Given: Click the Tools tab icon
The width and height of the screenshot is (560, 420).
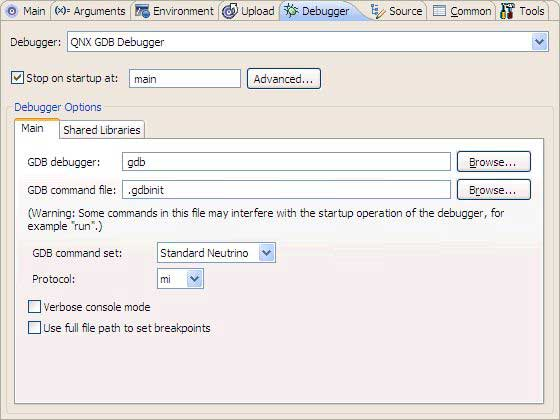Looking at the screenshot, I should (x=507, y=11).
